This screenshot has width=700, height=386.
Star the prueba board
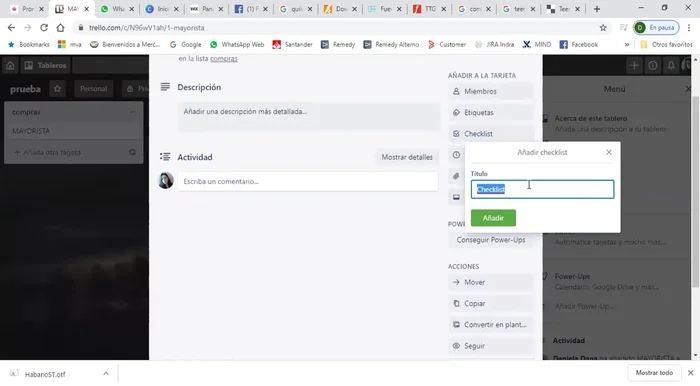[x=58, y=89]
